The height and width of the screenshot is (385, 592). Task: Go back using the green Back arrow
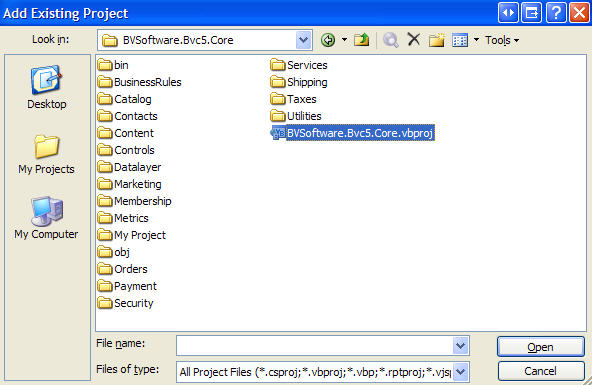pyautogui.click(x=328, y=40)
